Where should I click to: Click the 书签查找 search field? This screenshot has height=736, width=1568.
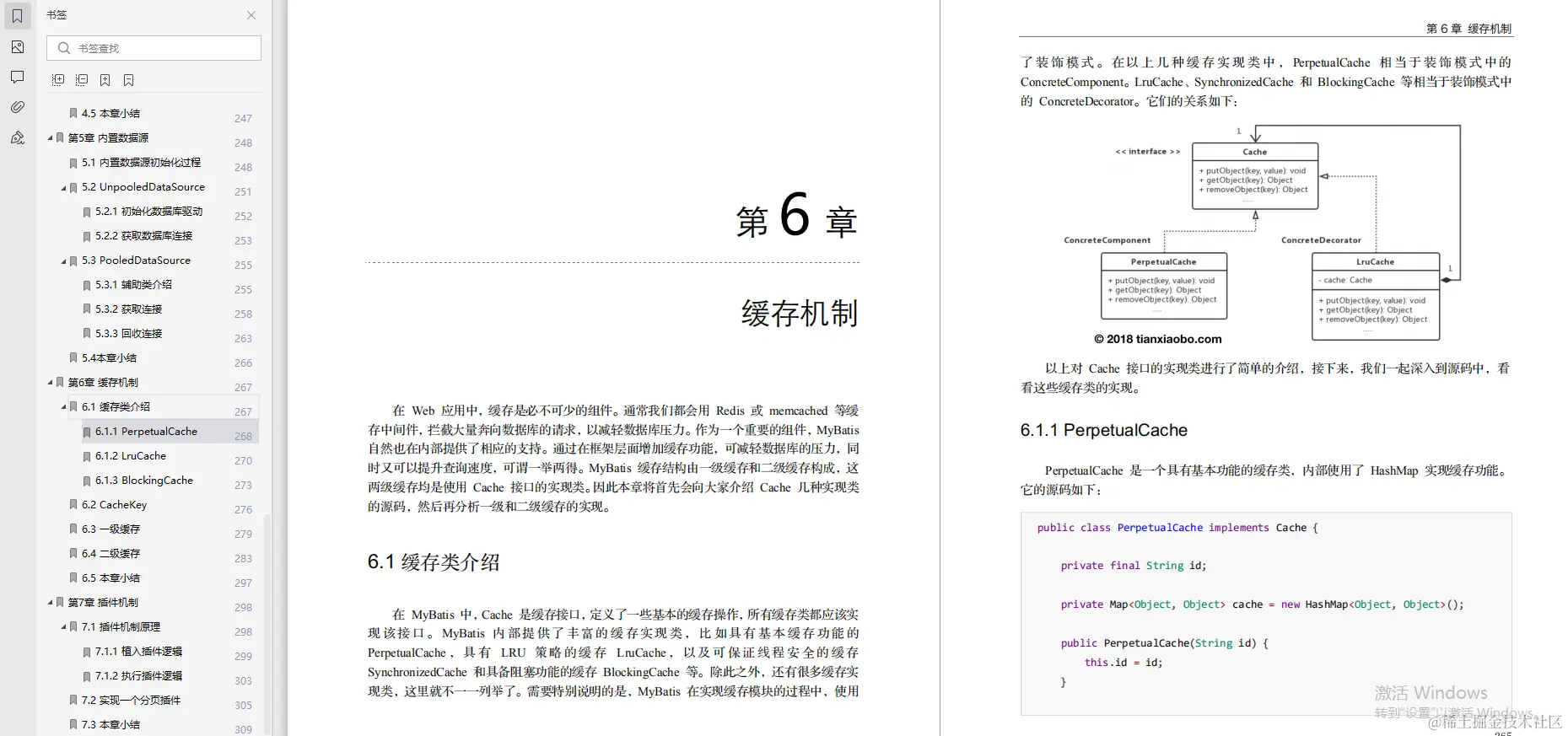coord(154,48)
